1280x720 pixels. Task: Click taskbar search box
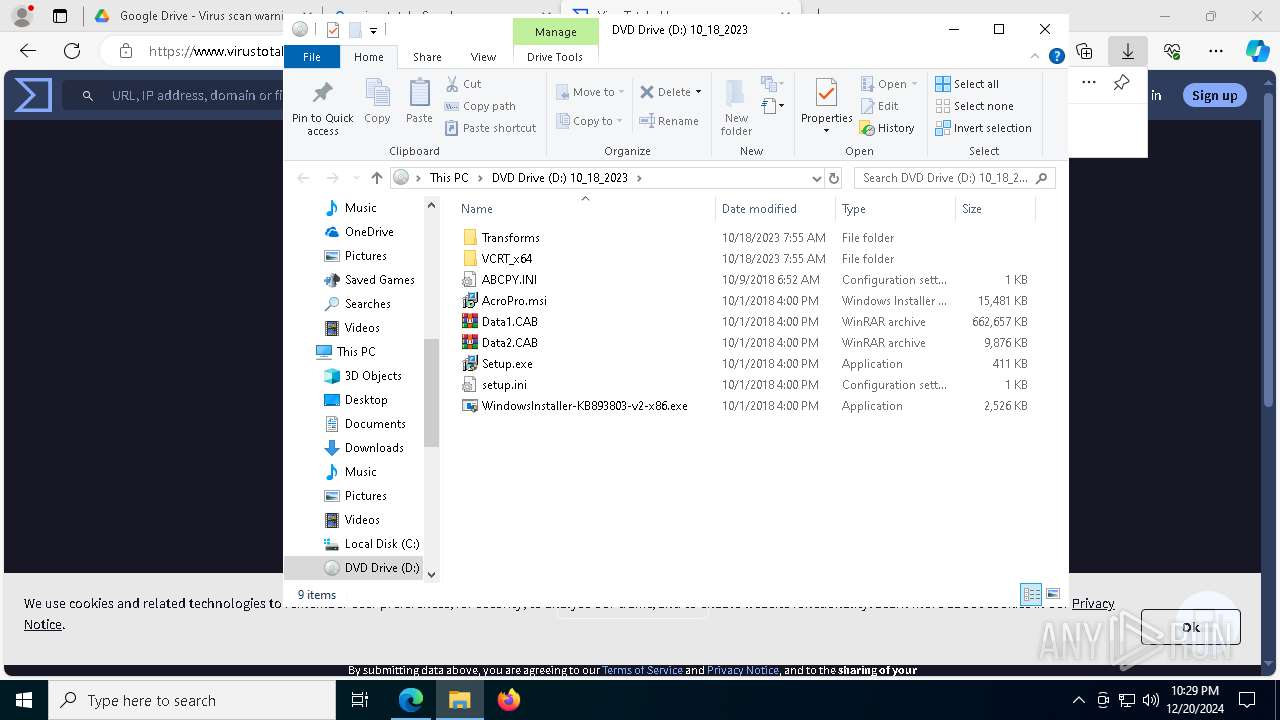[192, 700]
